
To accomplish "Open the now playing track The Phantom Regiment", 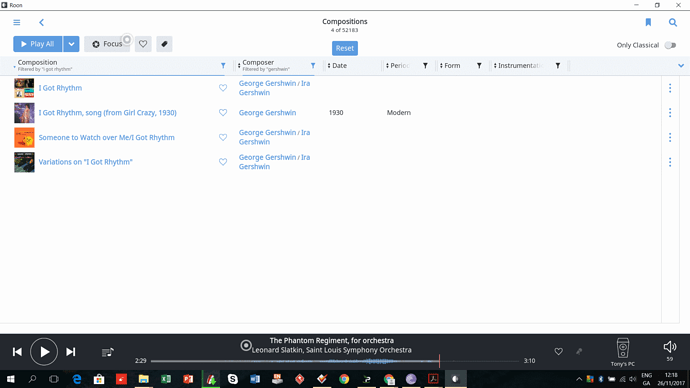I will click(331, 340).
